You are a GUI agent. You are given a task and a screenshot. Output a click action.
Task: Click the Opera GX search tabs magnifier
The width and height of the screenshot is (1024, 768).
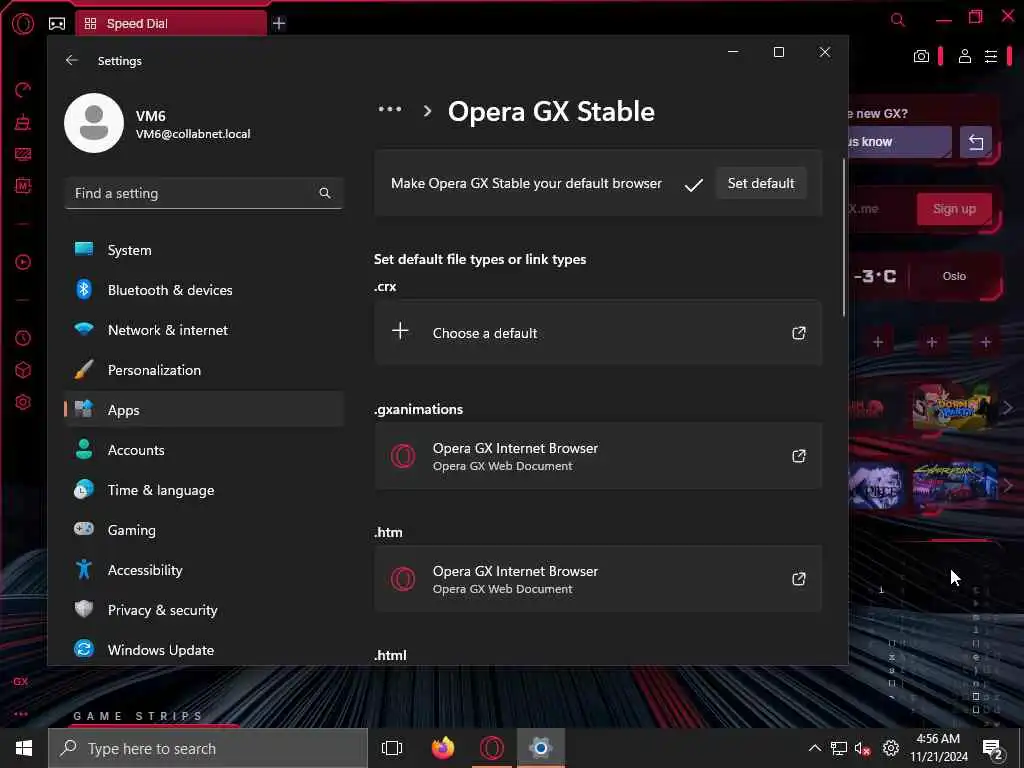(898, 20)
